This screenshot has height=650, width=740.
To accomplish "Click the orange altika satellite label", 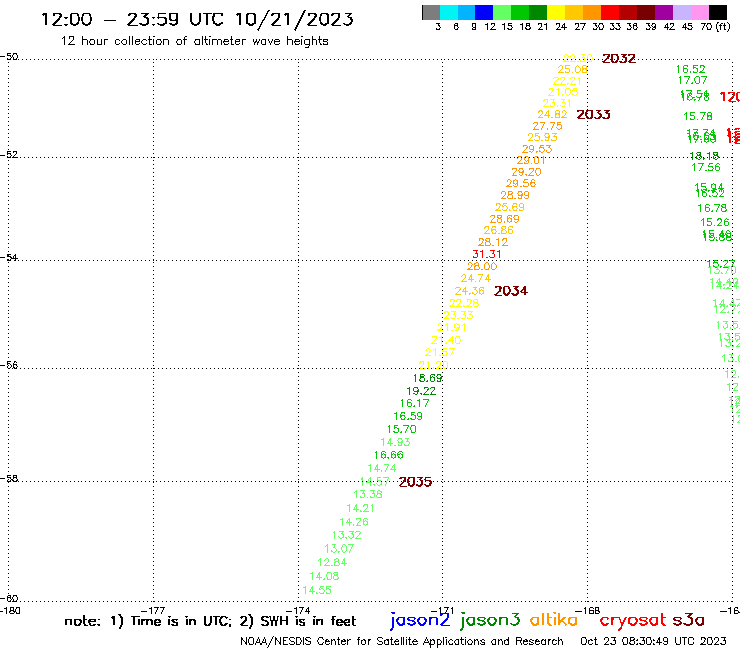I will [554, 620].
